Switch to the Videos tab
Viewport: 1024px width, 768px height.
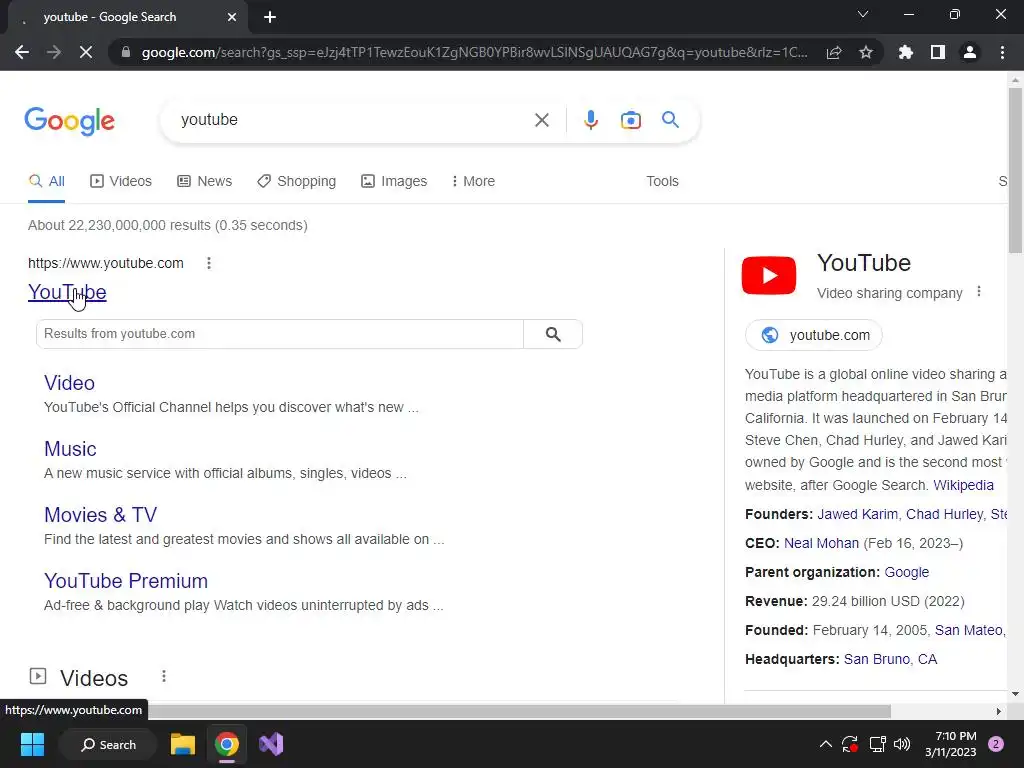121,181
